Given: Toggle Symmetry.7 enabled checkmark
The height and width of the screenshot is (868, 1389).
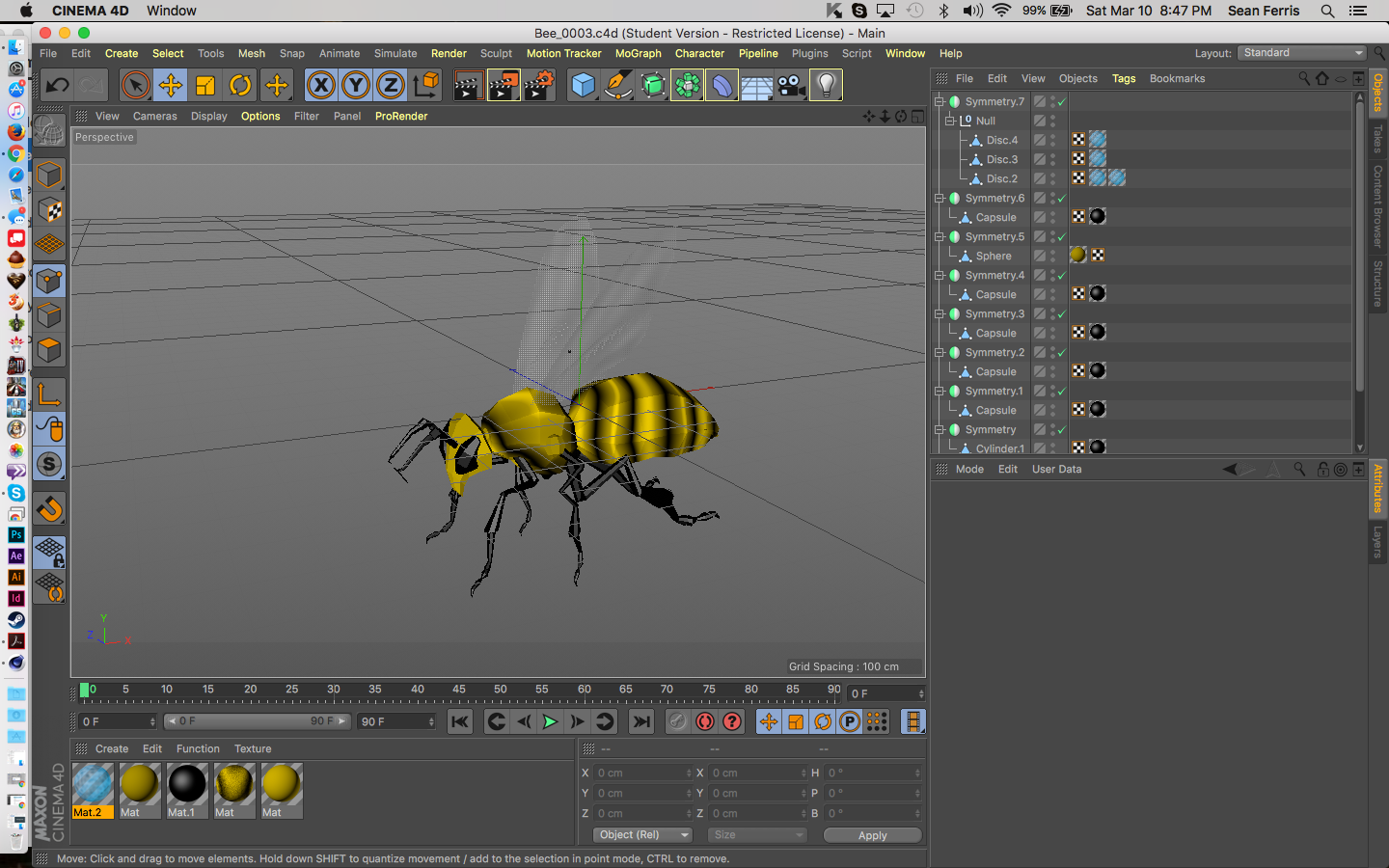Looking at the screenshot, I should tap(1061, 102).
